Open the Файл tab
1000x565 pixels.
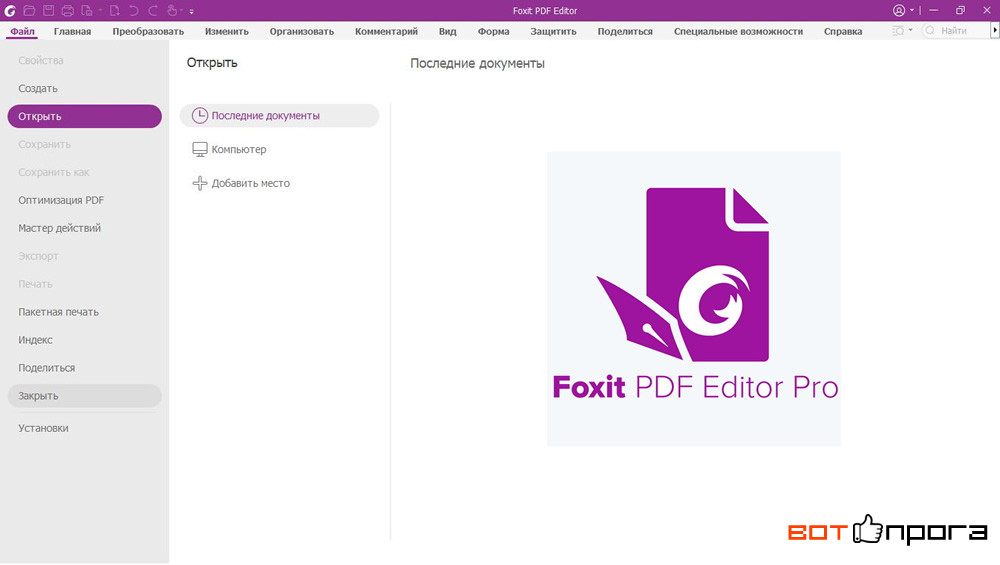(x=22, y=31)
